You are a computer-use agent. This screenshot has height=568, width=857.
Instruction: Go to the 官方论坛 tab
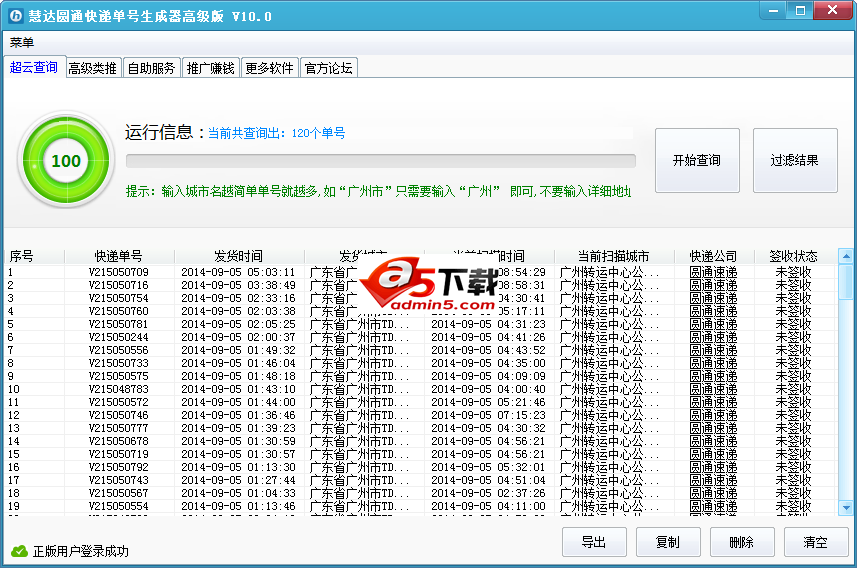[x=328, y=68]
